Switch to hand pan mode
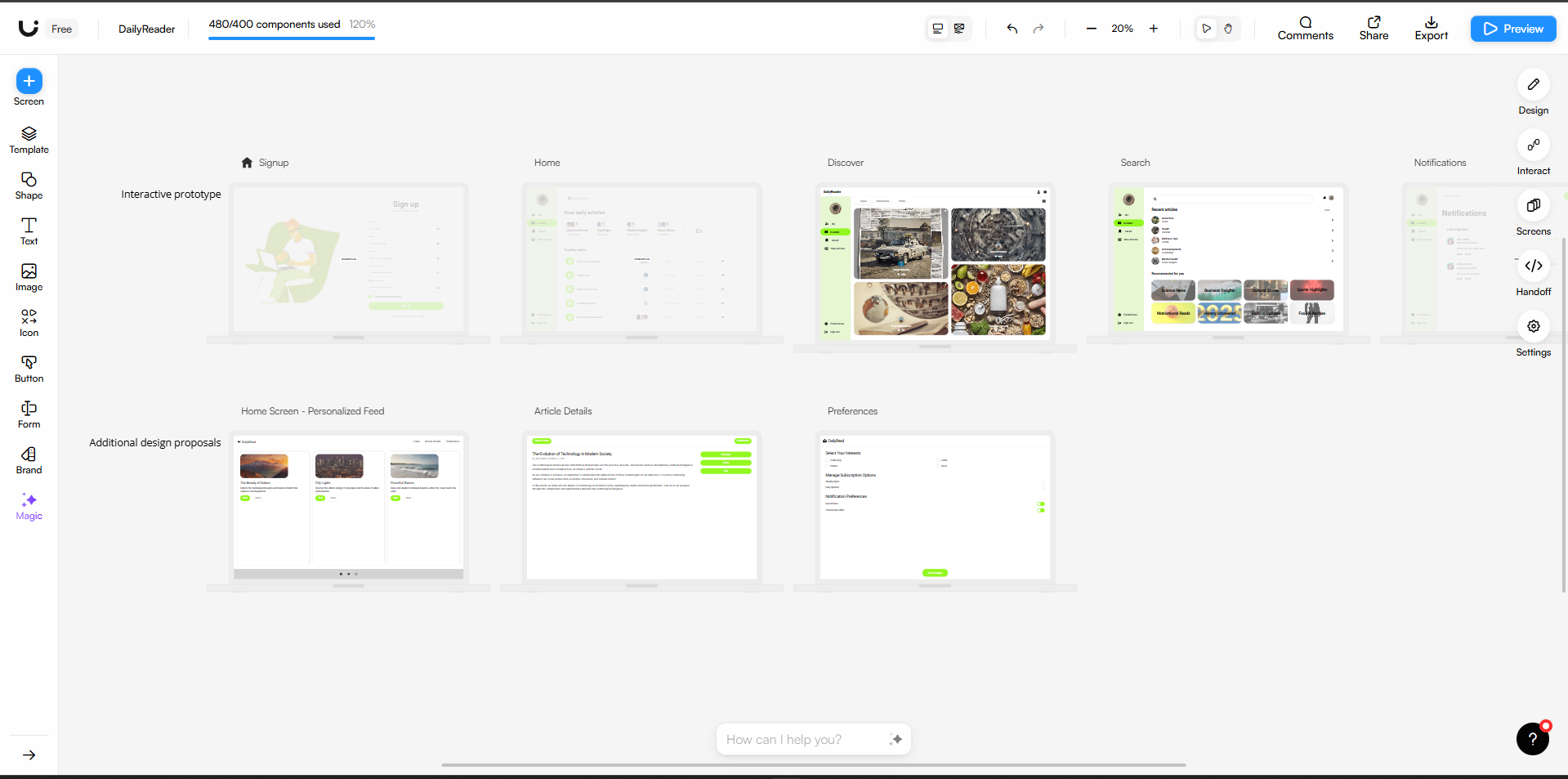Screen dimensions: 1568x779 [1227, 29]
